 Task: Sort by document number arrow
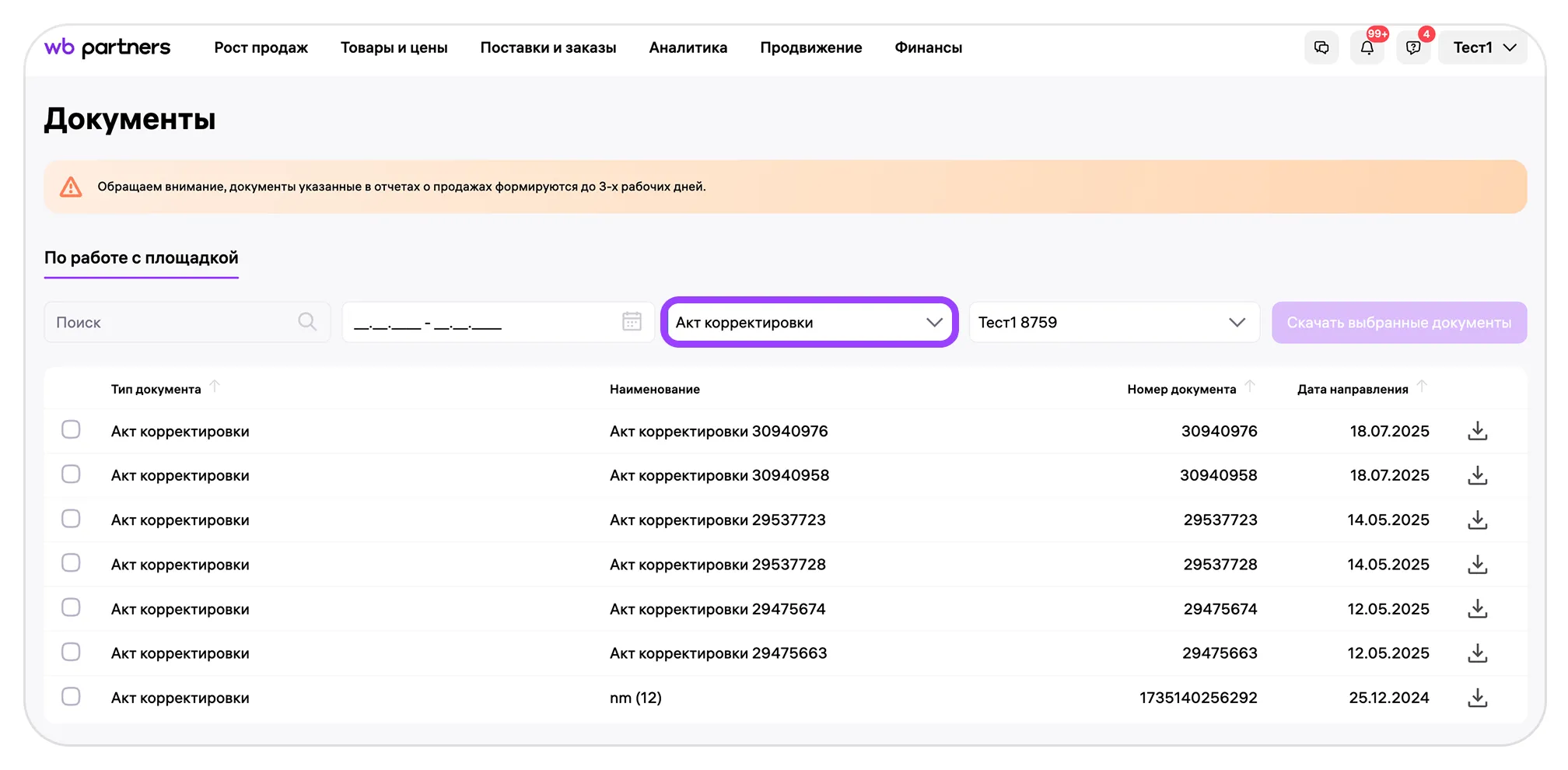tap(1250, 387)
